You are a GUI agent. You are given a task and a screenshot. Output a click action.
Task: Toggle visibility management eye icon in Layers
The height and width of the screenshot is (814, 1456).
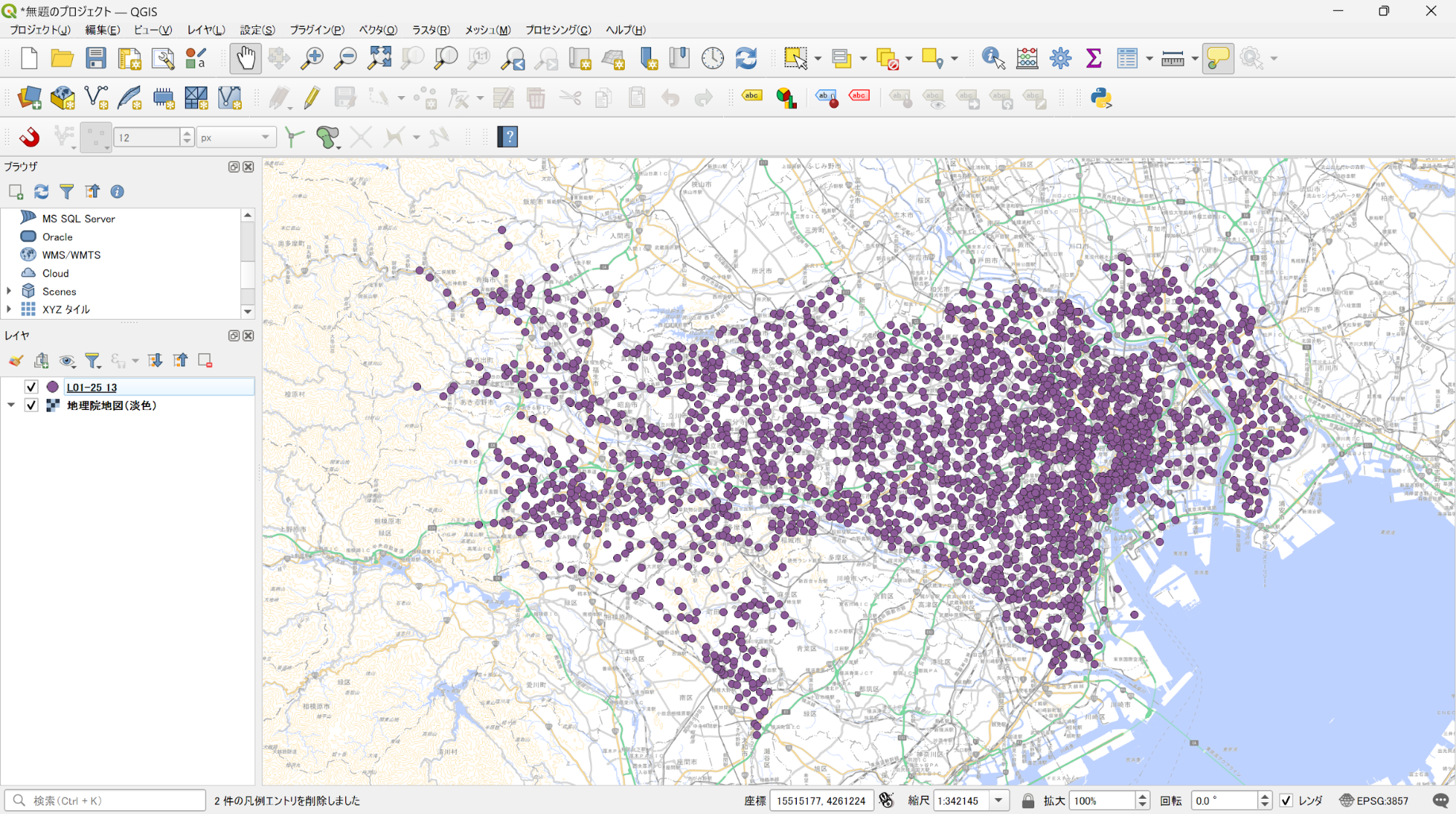coord(67,360)
